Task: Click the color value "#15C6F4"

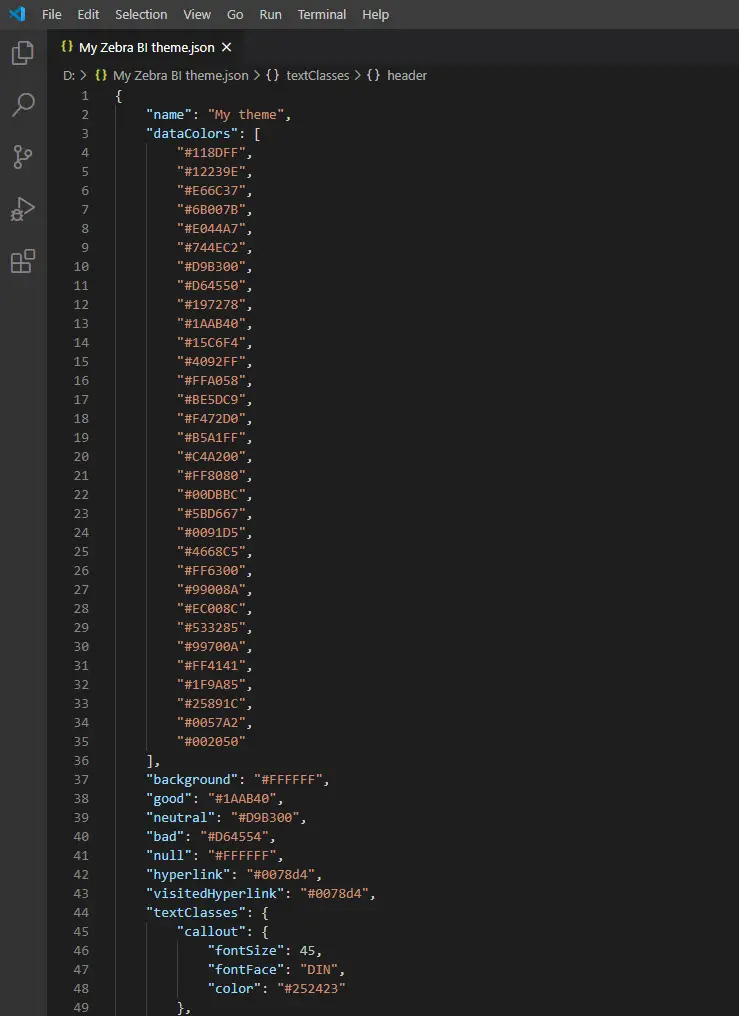Action: (x=211, y=343)
